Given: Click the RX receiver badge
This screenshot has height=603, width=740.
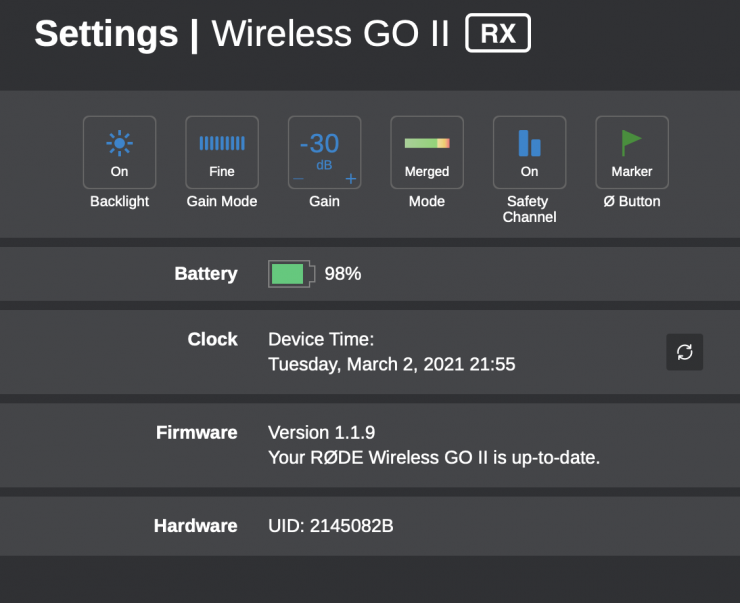Looking at the screenshot, I should (x=498, y=34).
